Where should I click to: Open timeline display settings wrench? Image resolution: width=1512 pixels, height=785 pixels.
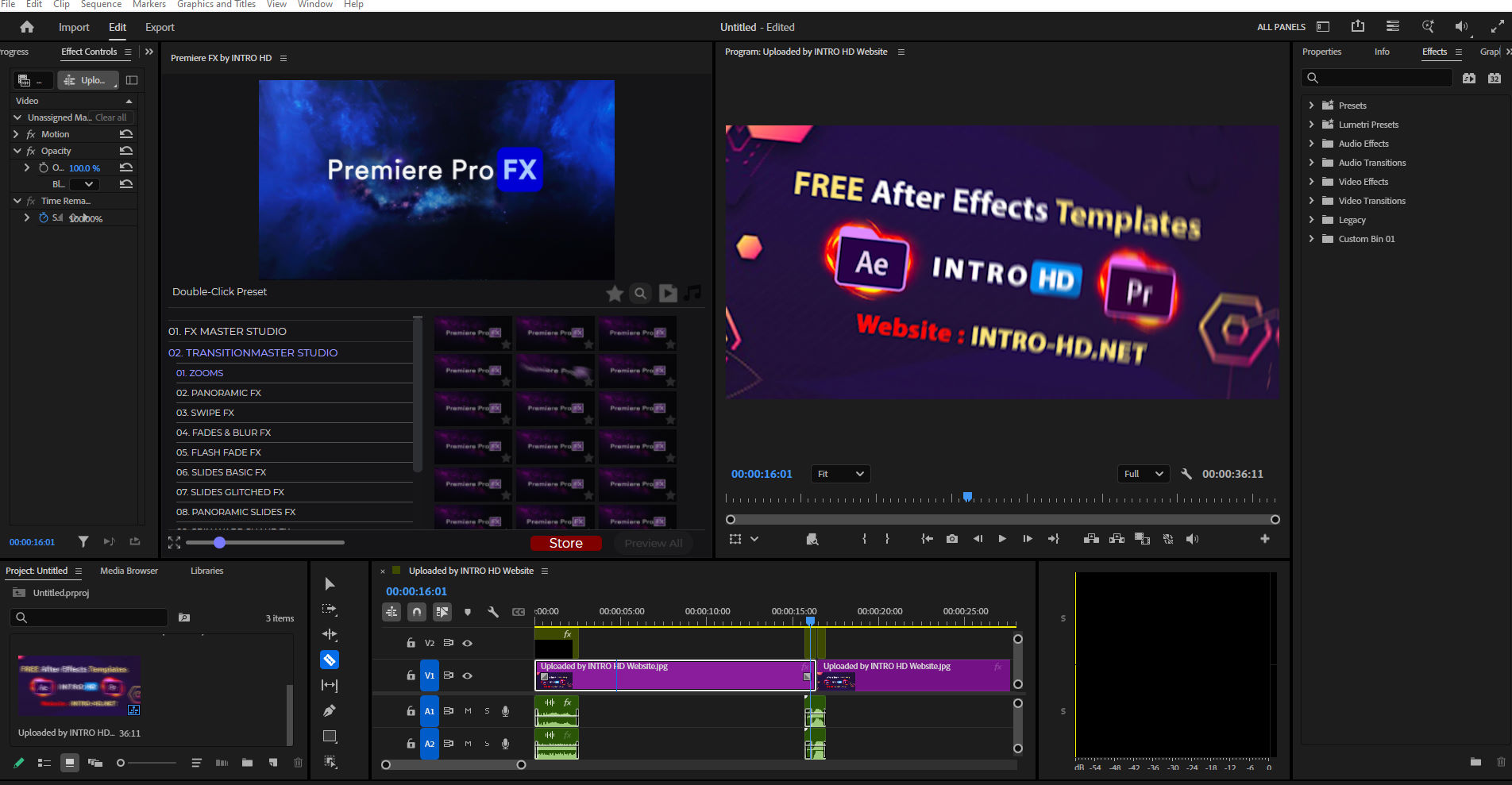pos(493,612)
